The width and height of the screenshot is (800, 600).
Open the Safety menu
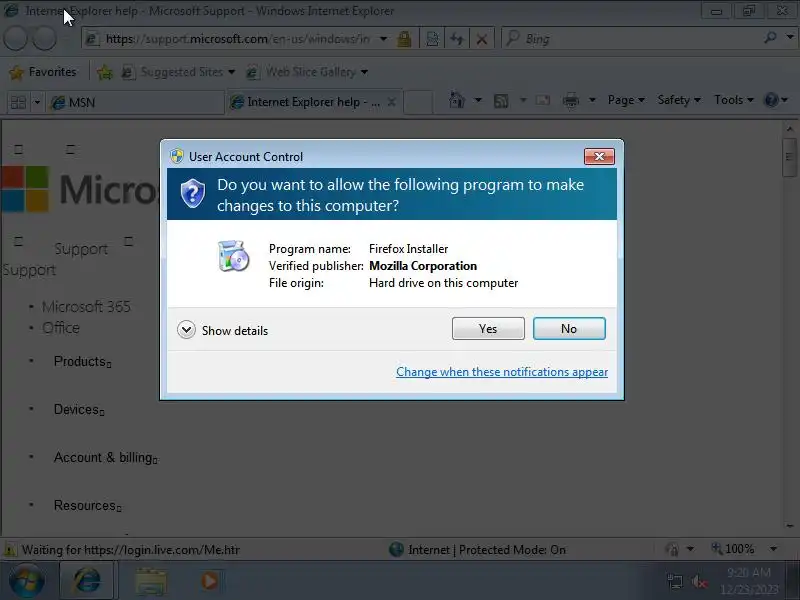(679, 100)
